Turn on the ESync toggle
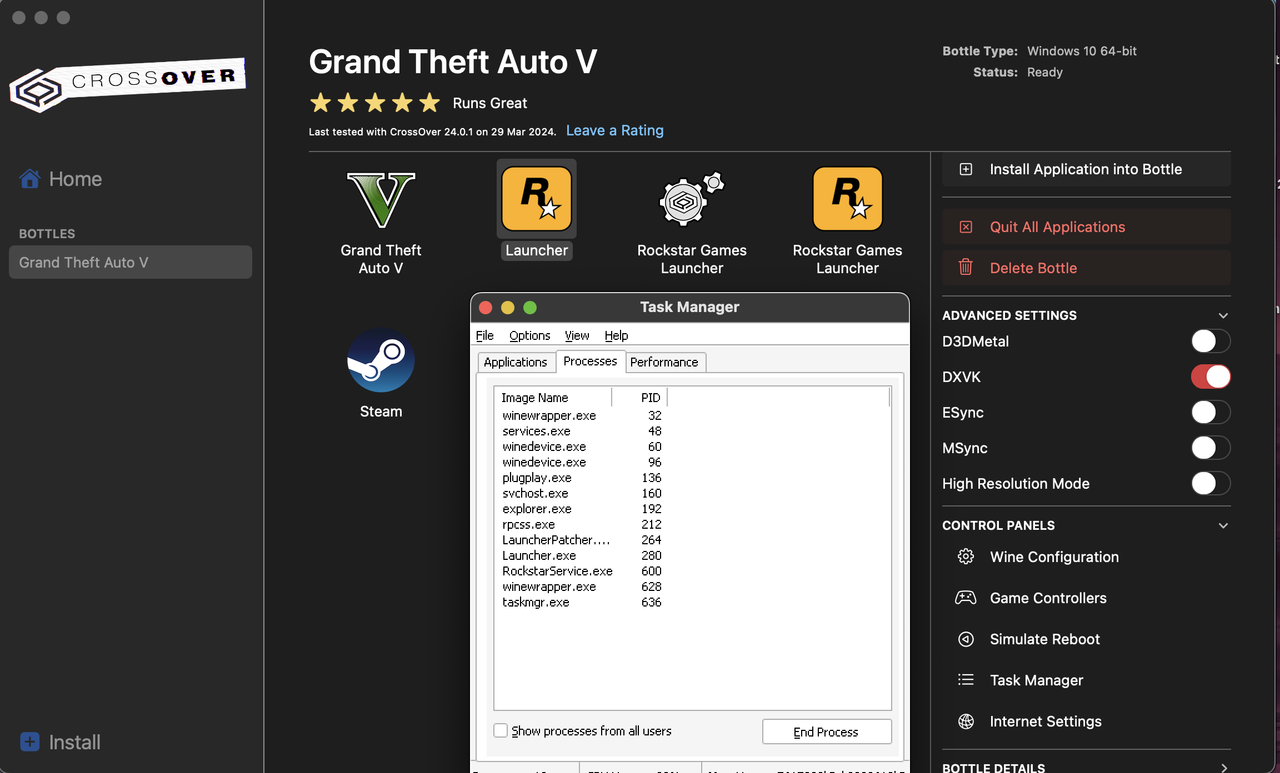 click(x=1210, y=412)
